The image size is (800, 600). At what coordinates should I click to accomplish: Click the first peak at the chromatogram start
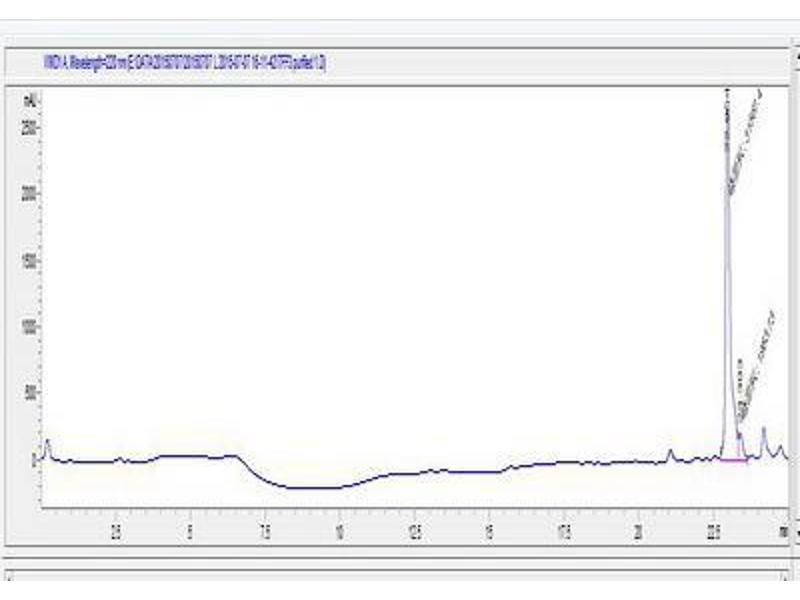tap(46, 440)
